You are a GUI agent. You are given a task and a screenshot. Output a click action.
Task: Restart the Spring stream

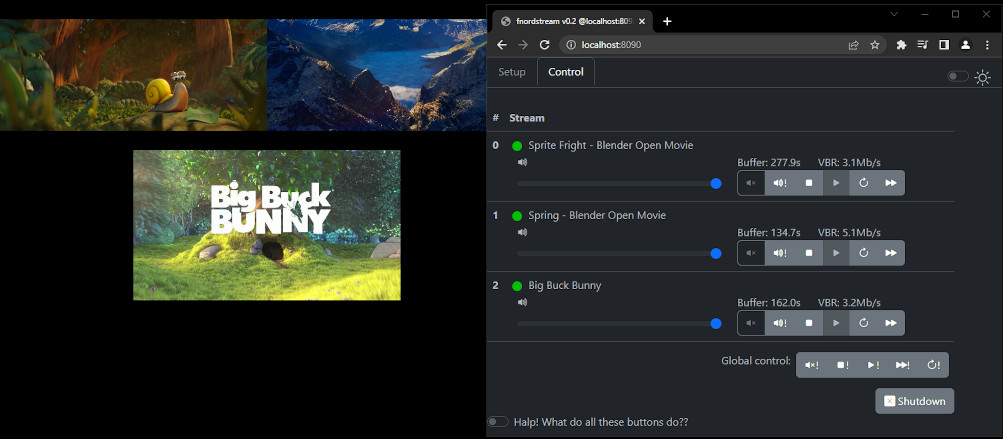pos(864,253)
